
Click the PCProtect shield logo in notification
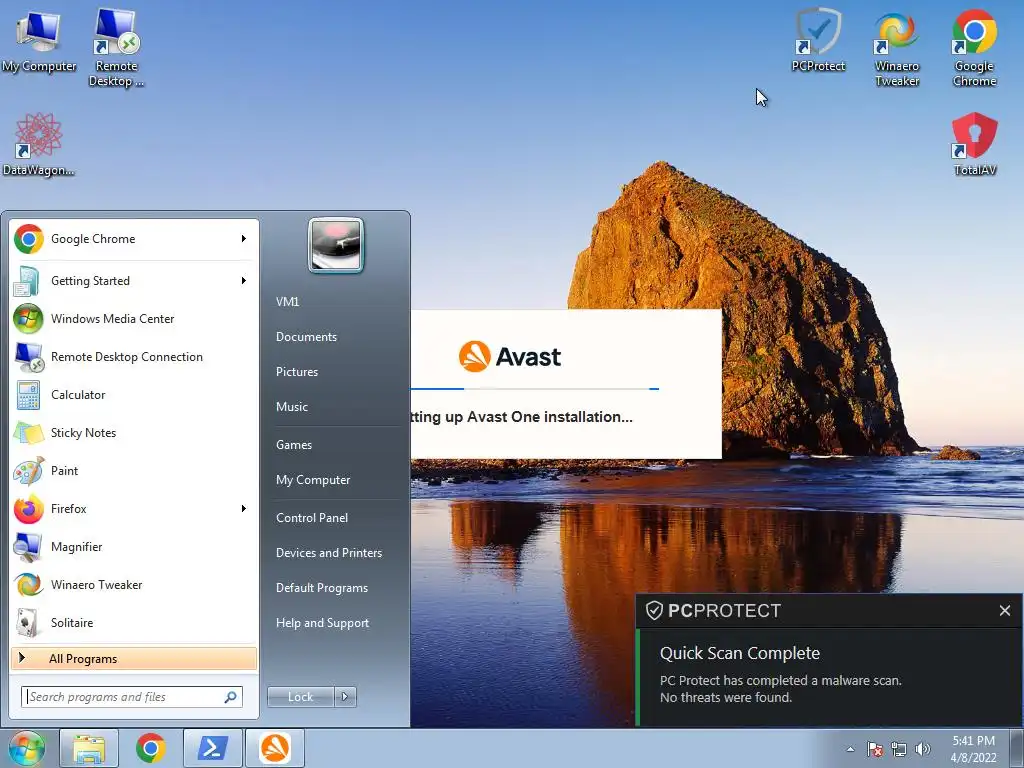[x=654, y=611]
